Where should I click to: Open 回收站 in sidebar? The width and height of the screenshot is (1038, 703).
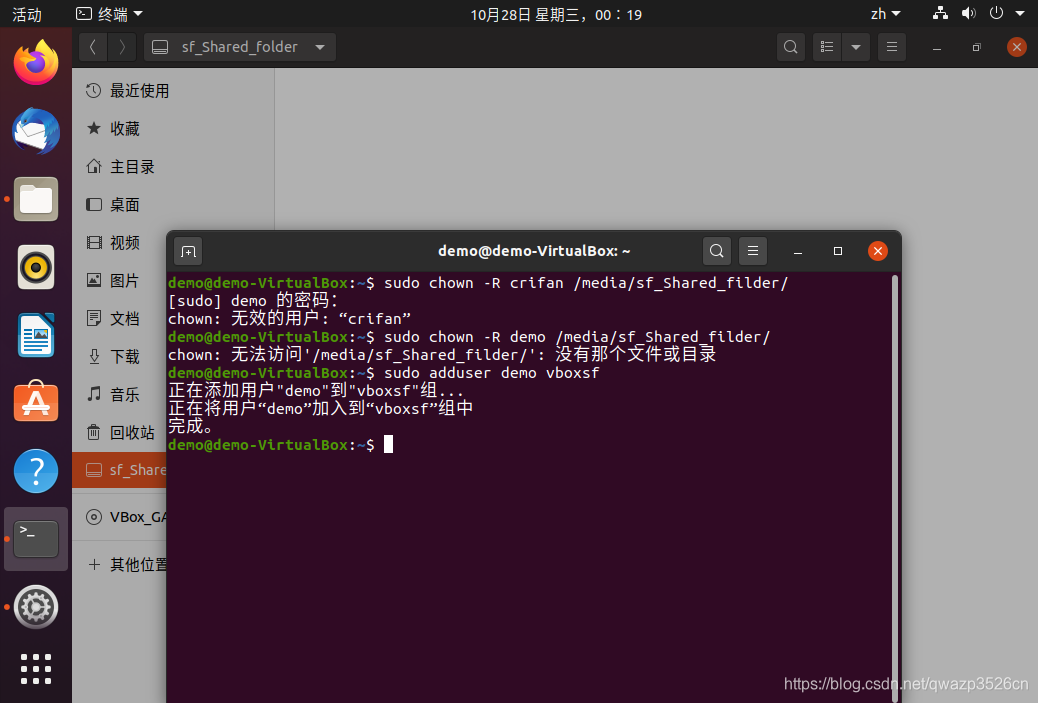coord(120,433)
